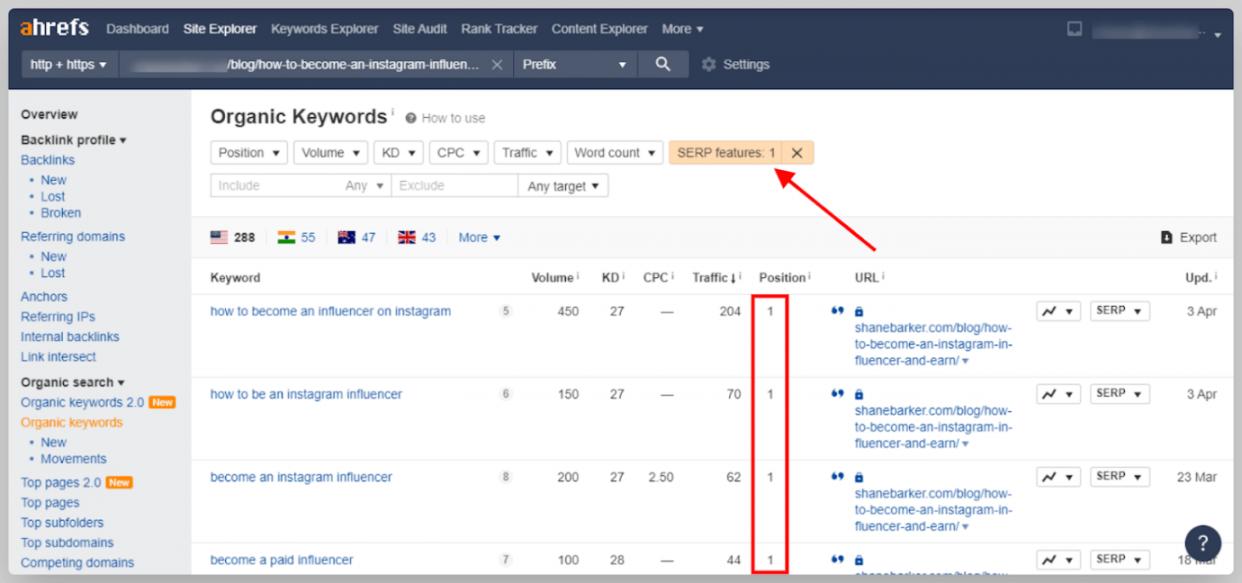Open Content Explorer

(599, 29)
